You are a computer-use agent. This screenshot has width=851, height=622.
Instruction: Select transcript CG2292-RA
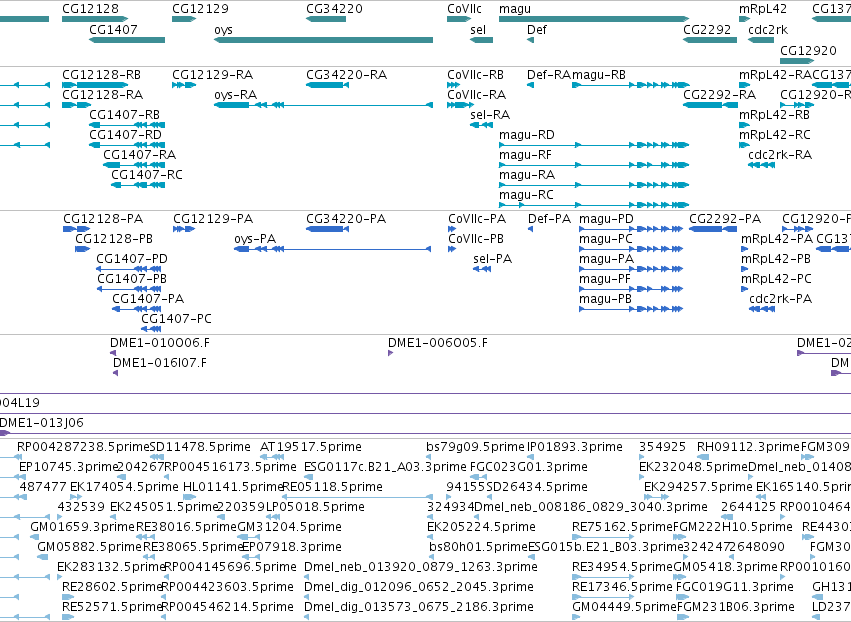point(719,95)
